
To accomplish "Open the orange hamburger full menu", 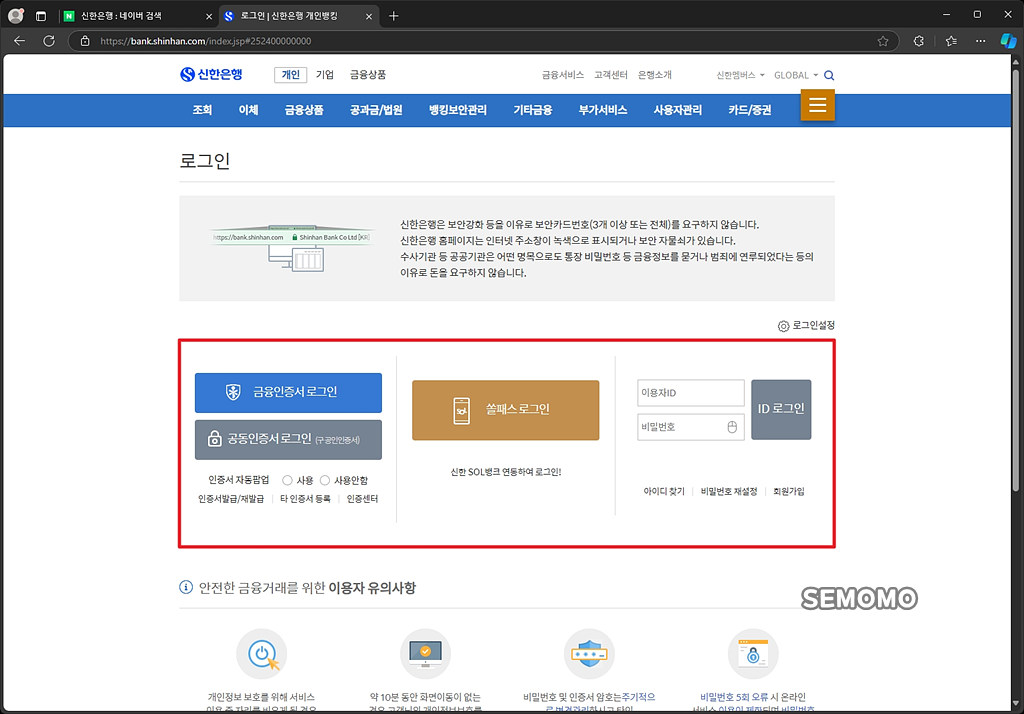I will point(818,105).
